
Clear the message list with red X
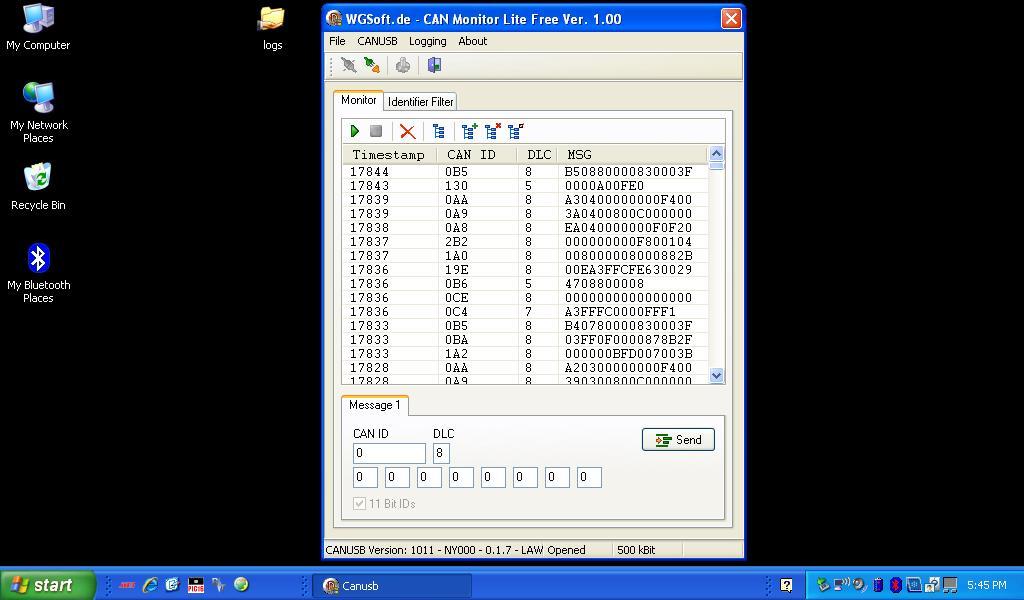click(x=408, y=131)
